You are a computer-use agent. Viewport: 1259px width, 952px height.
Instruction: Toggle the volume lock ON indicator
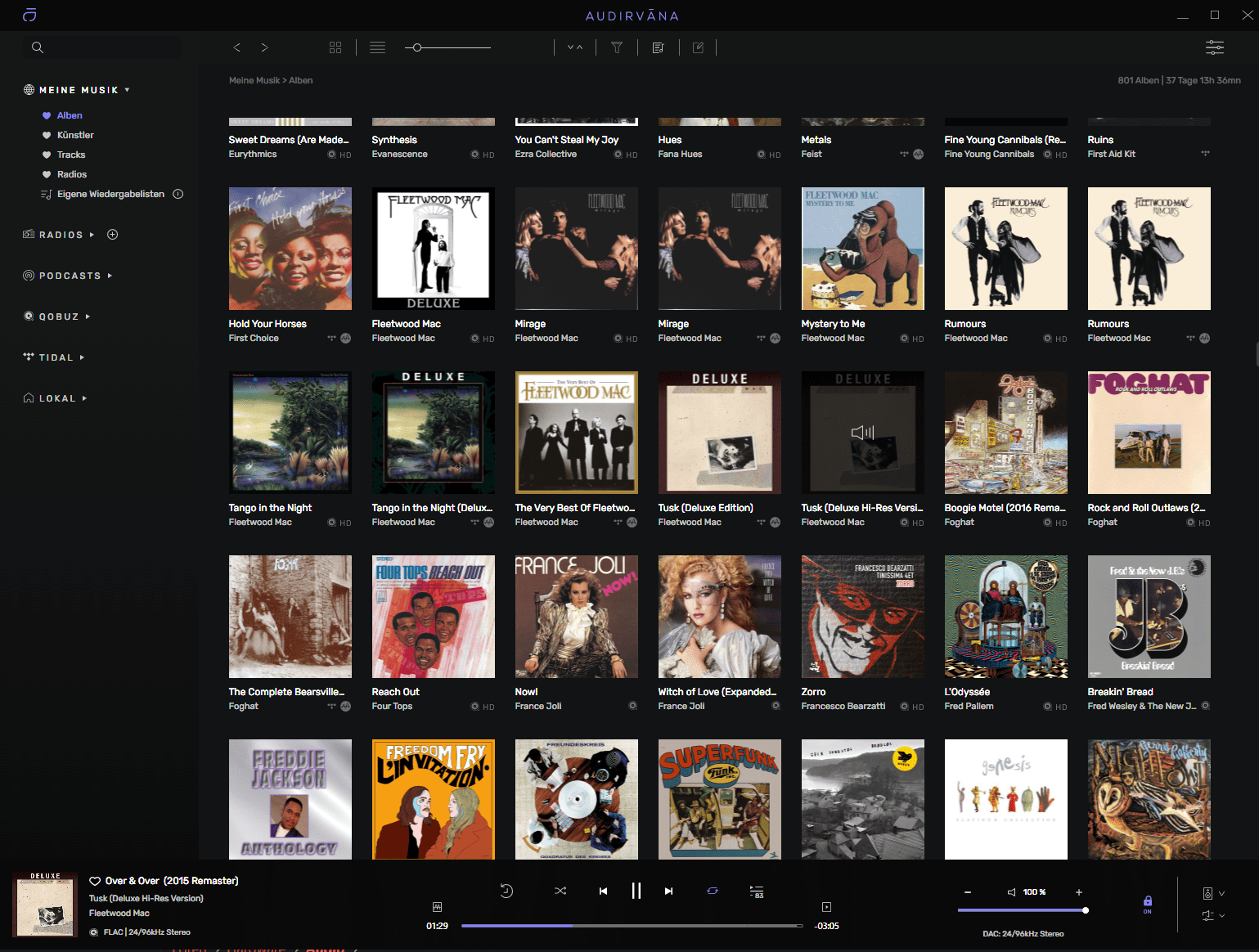point(1148,904)
